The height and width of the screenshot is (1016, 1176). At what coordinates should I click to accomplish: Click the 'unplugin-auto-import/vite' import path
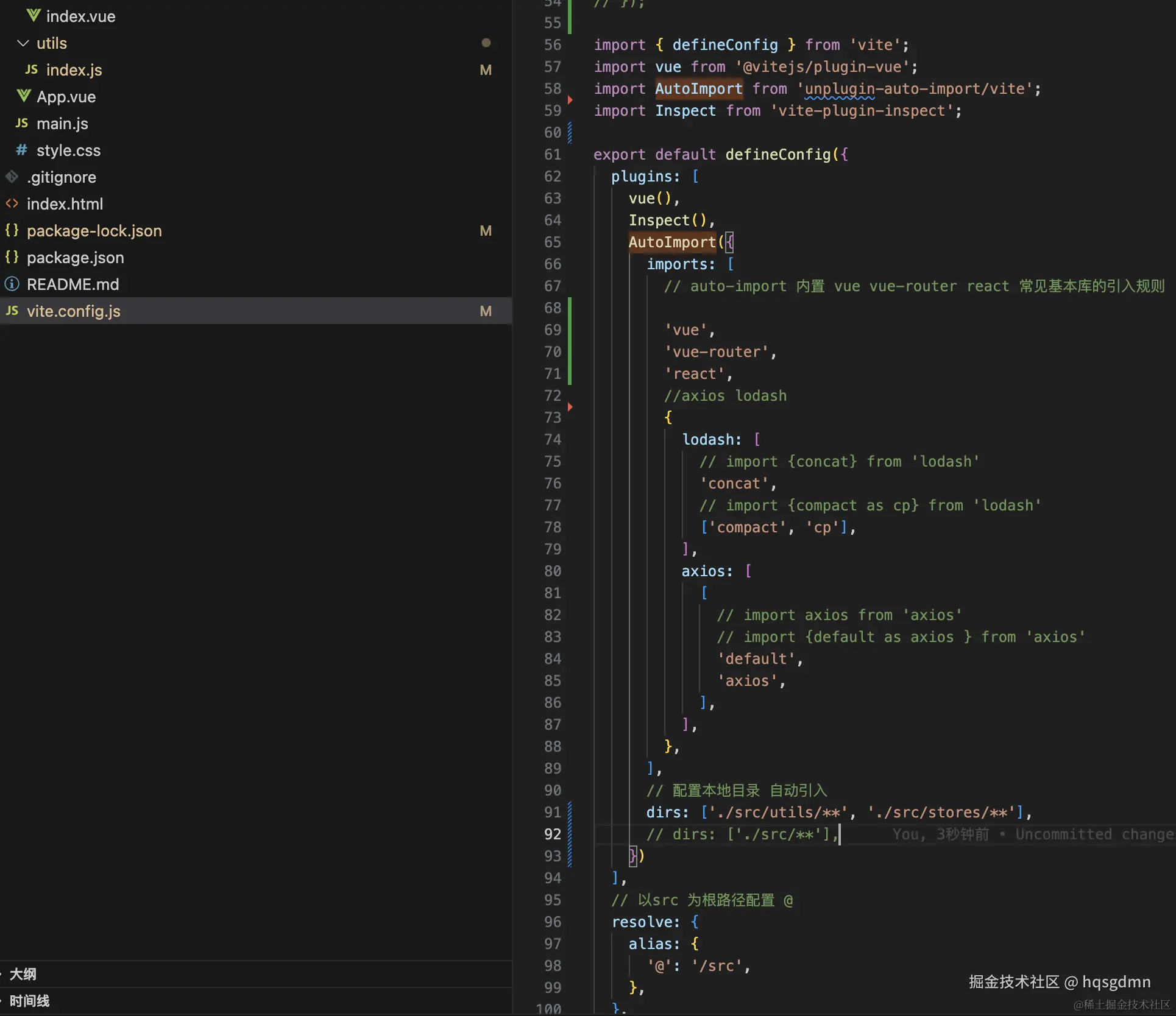point(915,89)
